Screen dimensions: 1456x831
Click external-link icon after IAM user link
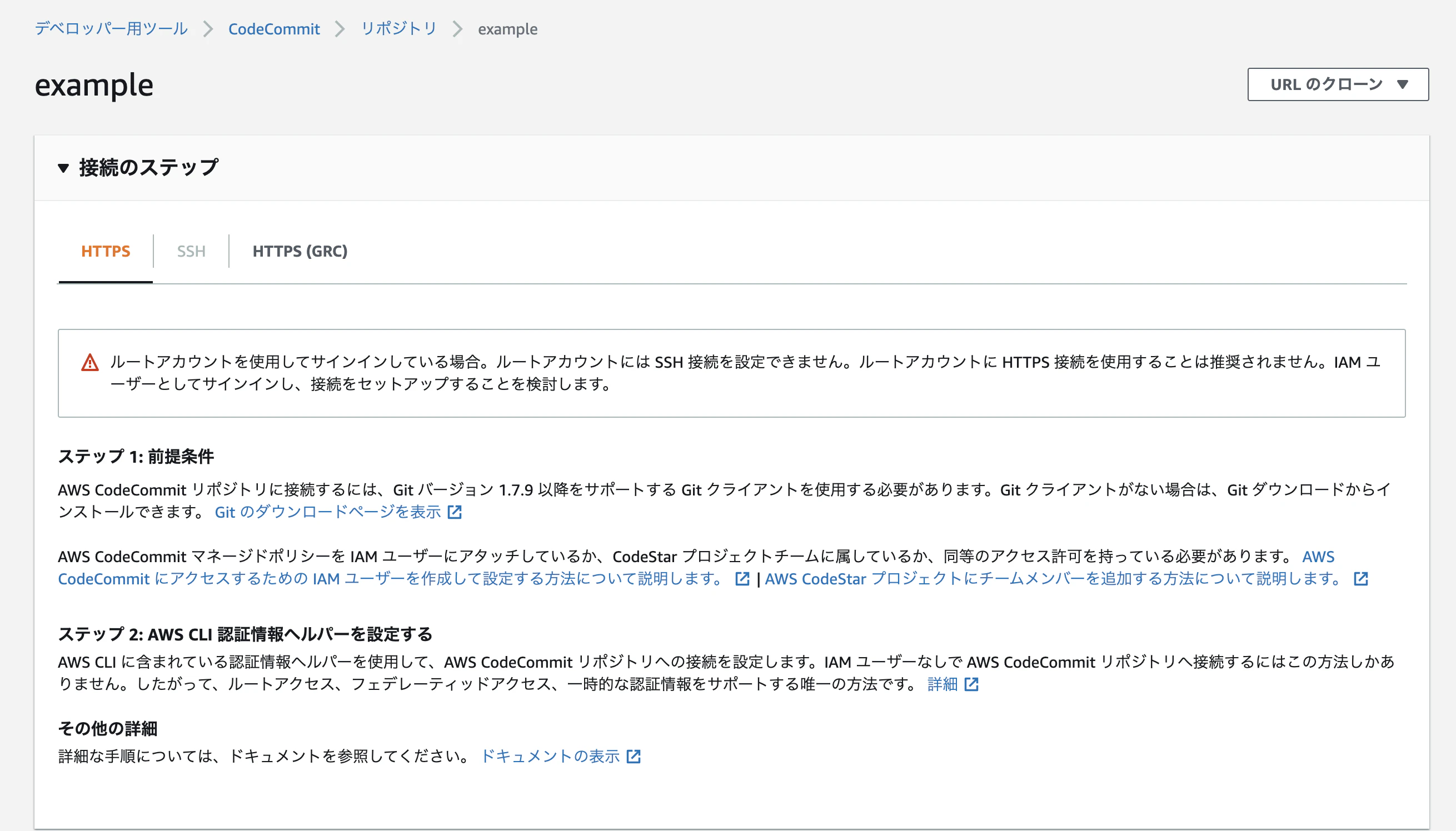[x=742, y=579]
